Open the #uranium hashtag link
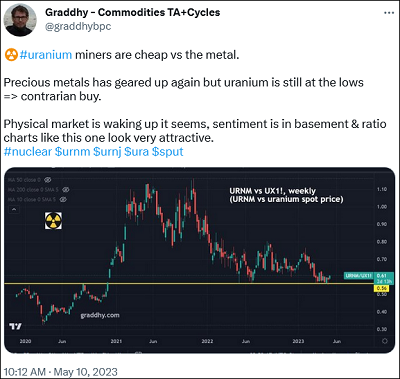The width and height of the screenshot is (400, 379). (46, 55)
